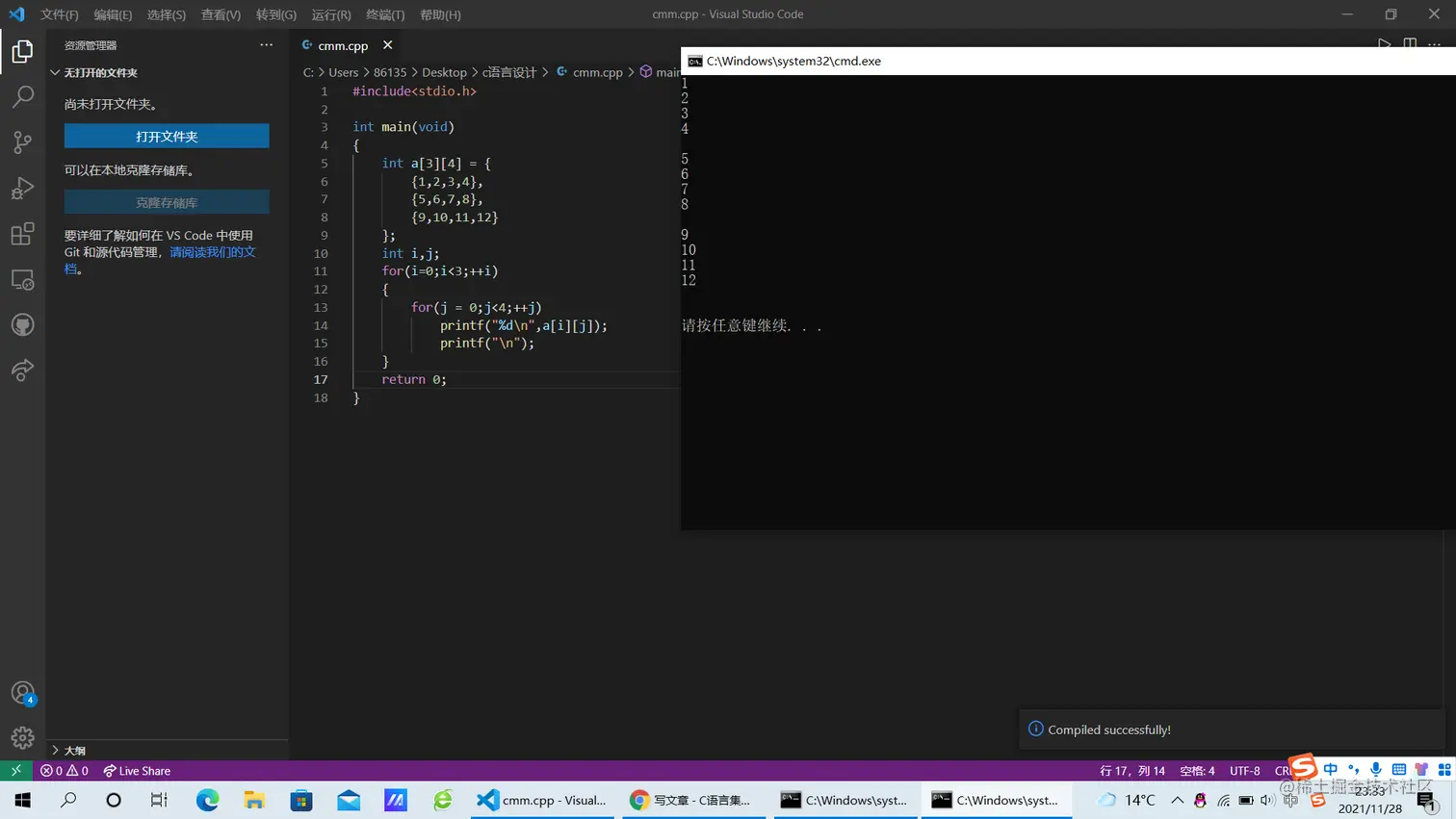Image resolution: width=1456 pixels, height=819 pixels.
Task: Click the cmd.exe window title bar icon
Action: (694, 61)
